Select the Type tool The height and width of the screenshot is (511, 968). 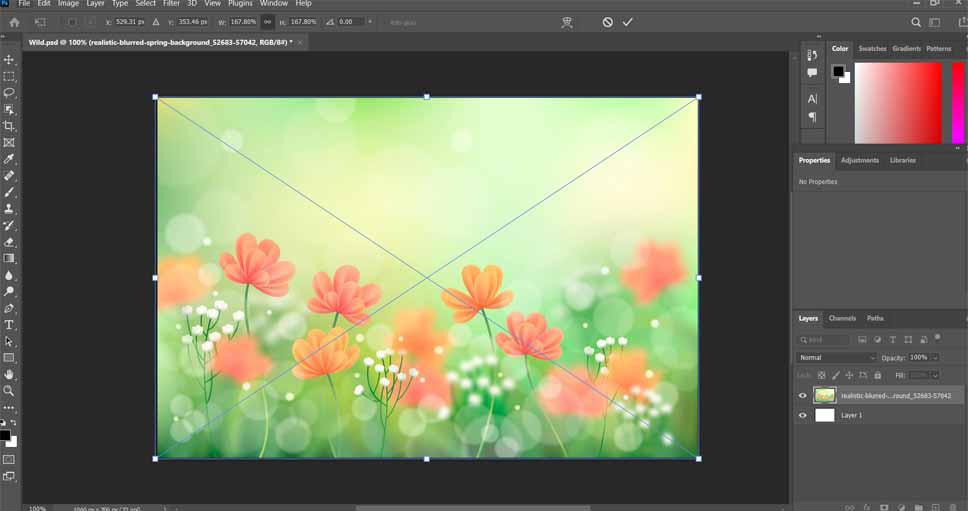point(9,325)
